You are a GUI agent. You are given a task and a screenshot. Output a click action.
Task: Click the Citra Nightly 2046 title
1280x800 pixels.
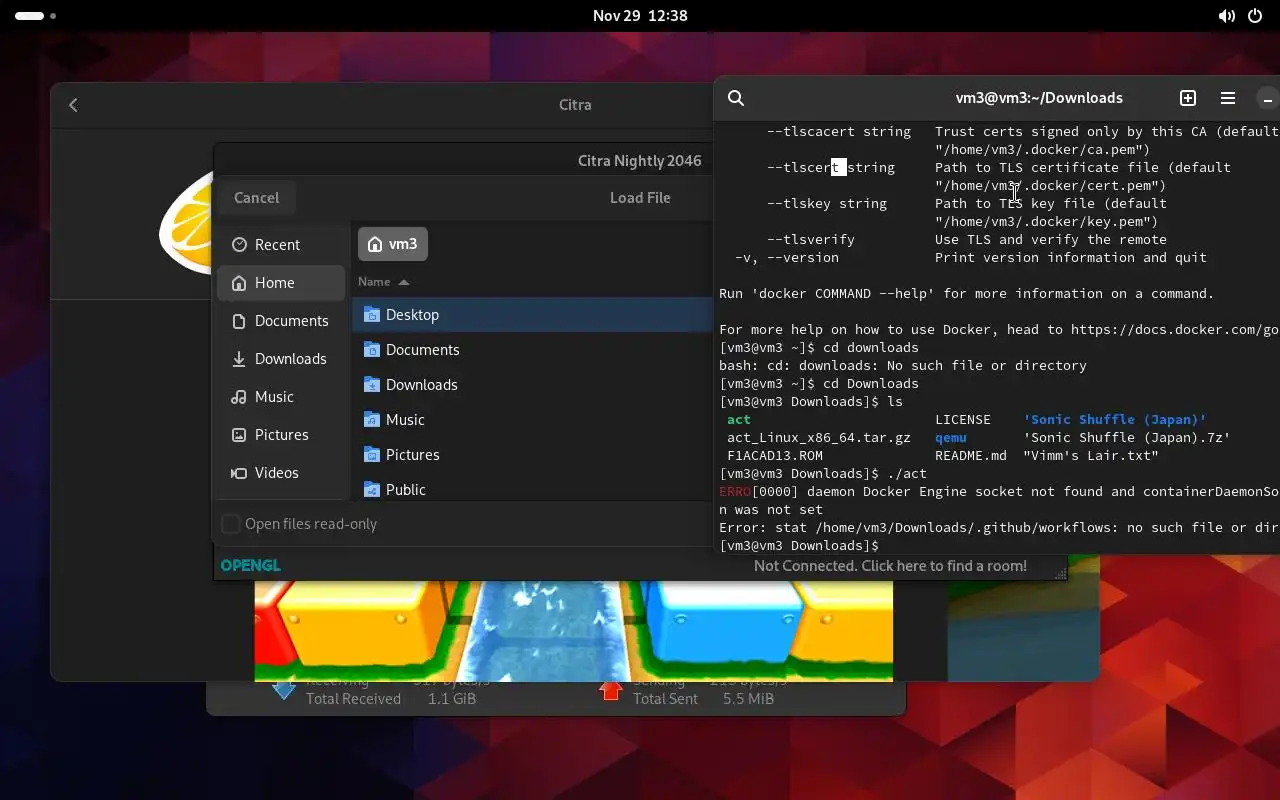[x=640, y=161]
